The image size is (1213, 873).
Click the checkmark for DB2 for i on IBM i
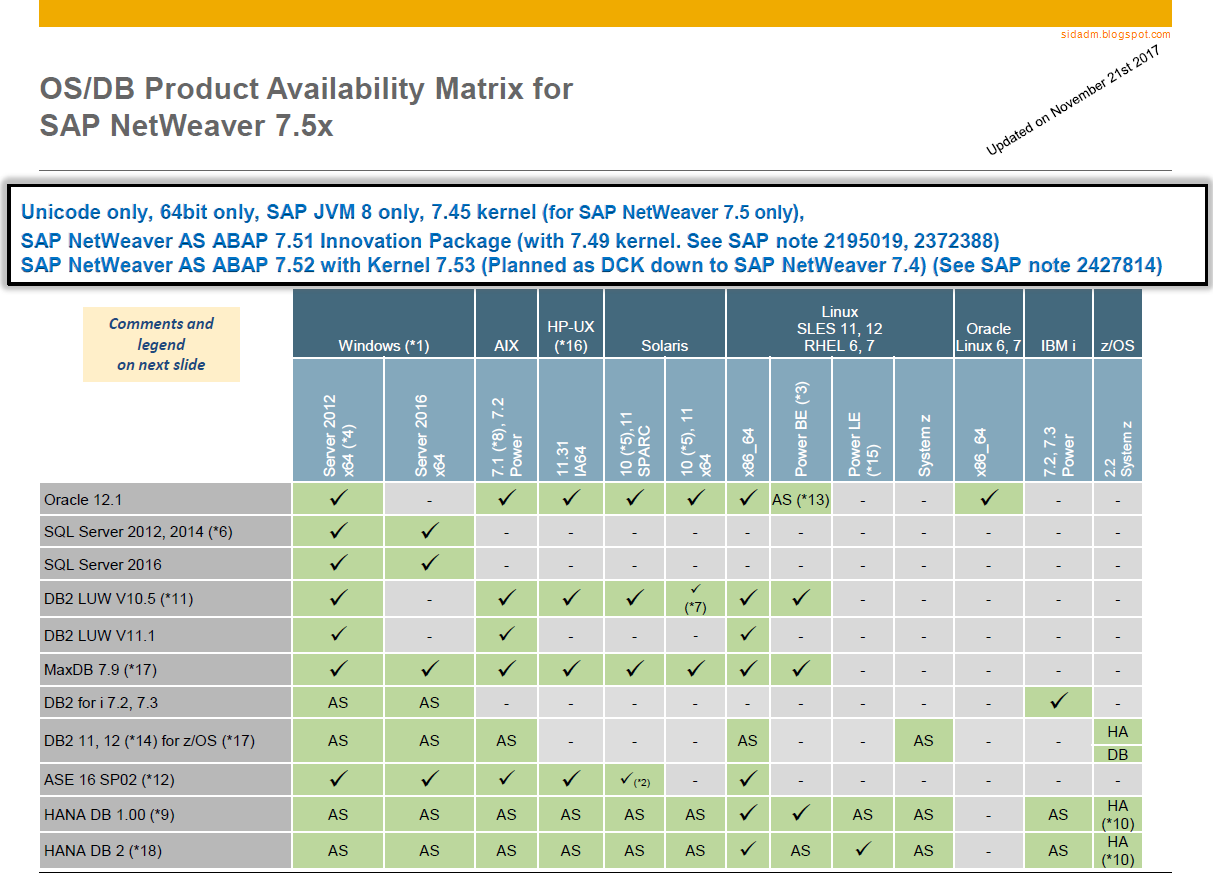(x=1058, y=702)
